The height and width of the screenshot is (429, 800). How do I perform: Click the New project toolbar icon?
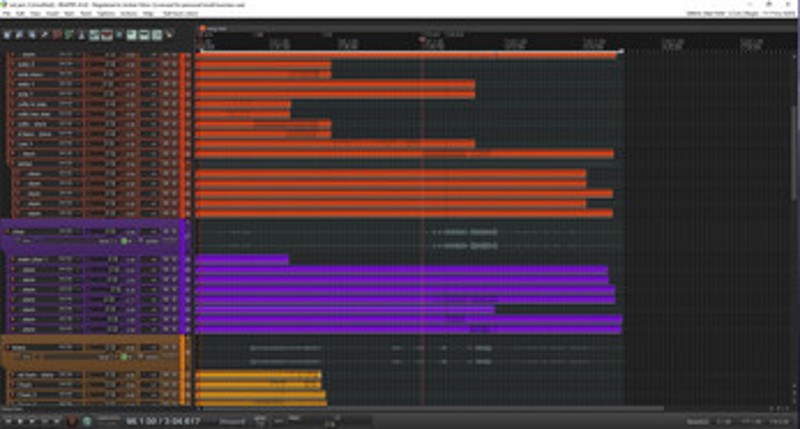click(x=7, y=35)
